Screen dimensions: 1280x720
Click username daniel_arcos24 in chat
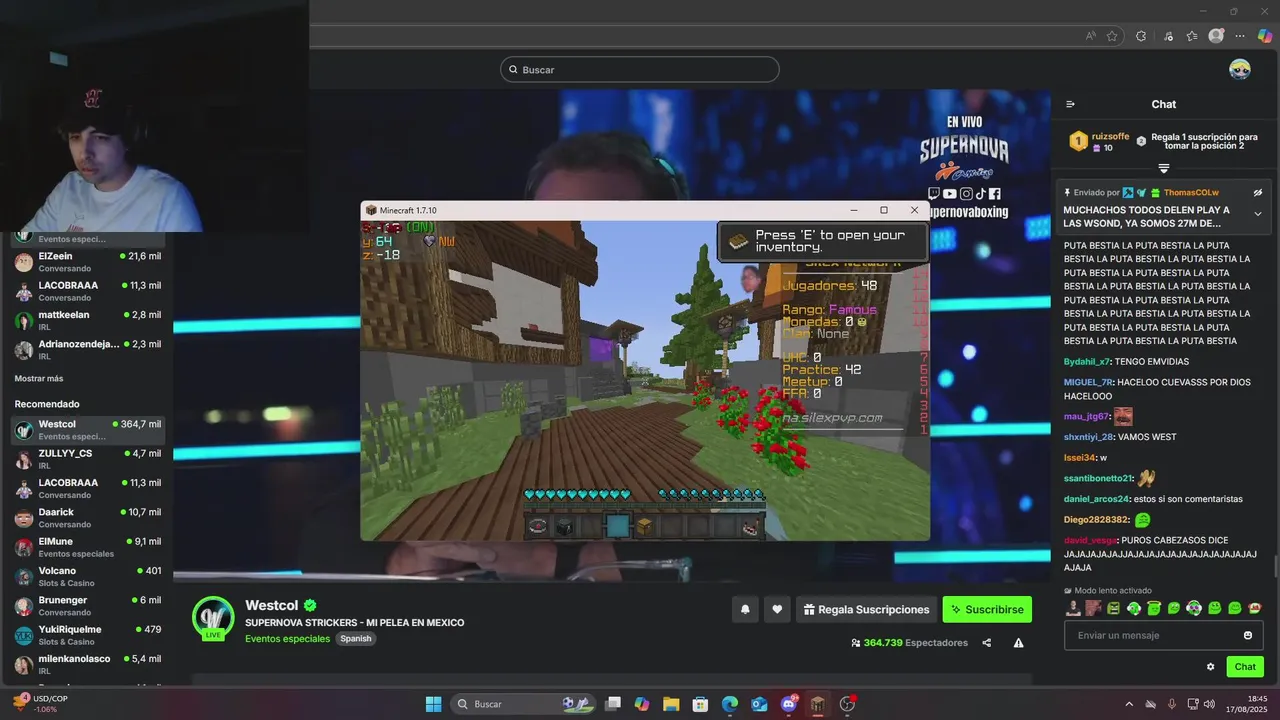(x=1096, y=499)
